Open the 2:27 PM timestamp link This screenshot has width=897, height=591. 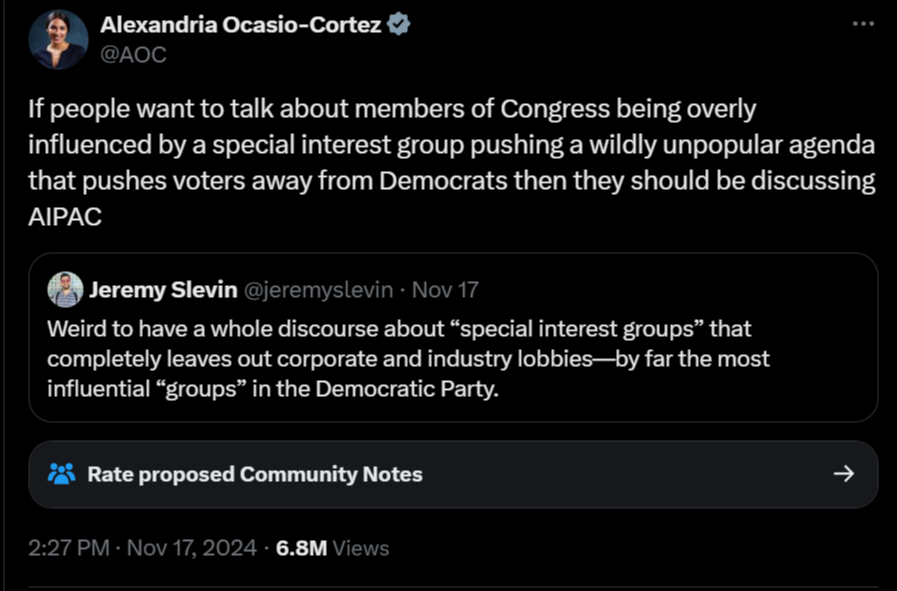tap(69, 548)
